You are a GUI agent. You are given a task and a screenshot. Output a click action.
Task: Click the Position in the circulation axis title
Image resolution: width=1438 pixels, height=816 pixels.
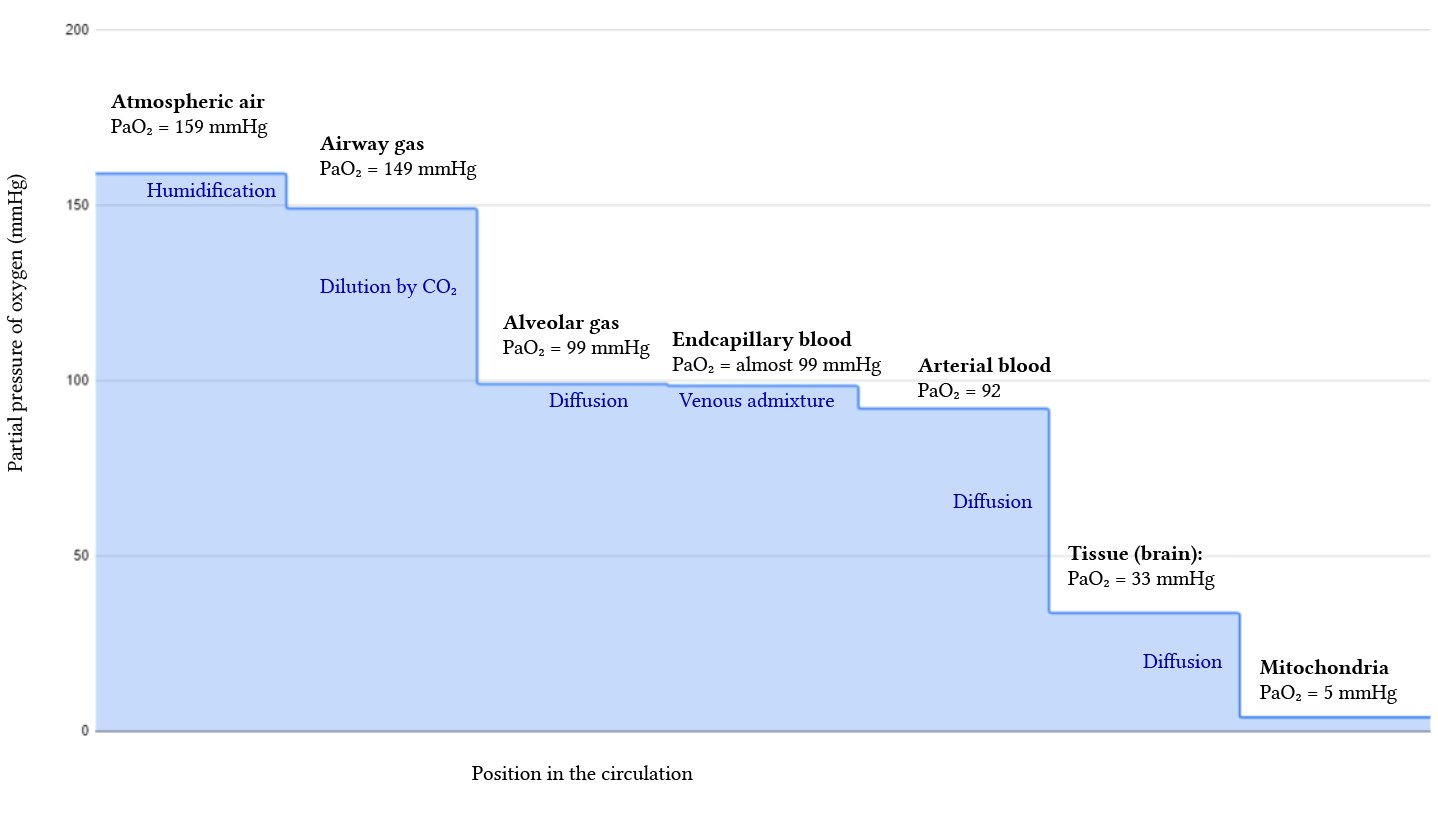click(x=582, y=774)
